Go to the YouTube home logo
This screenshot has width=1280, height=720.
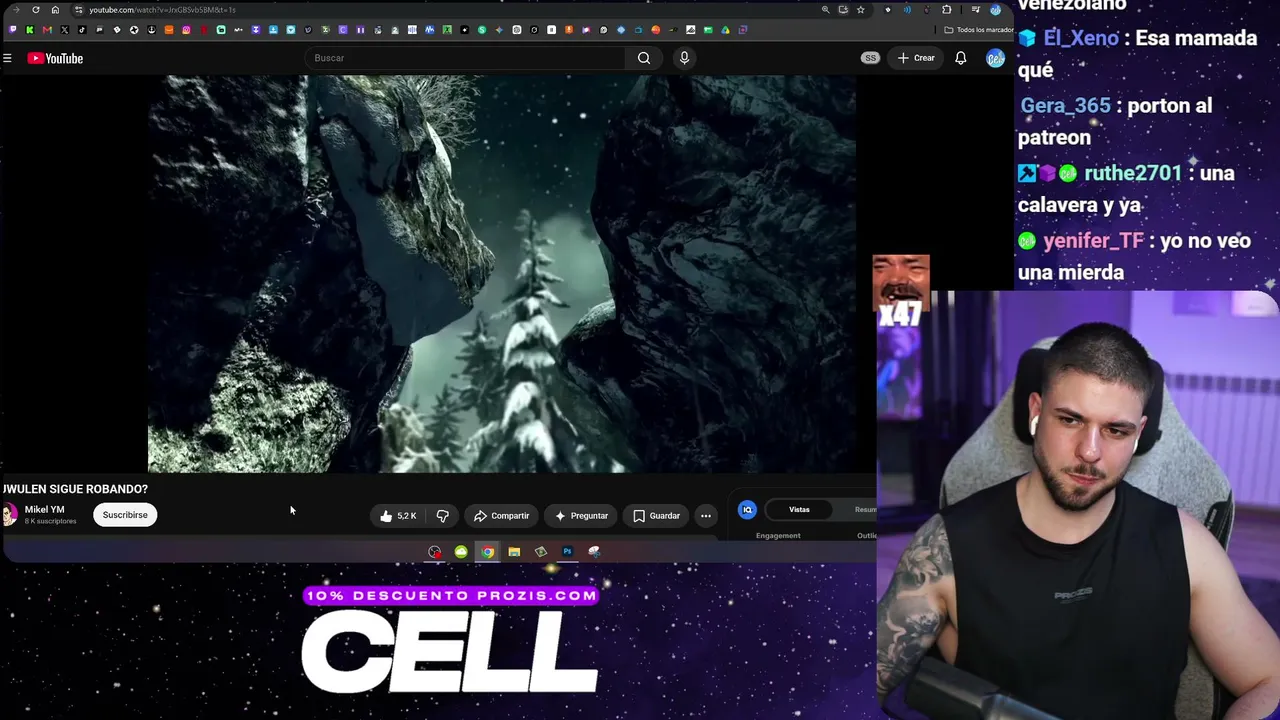55,58
